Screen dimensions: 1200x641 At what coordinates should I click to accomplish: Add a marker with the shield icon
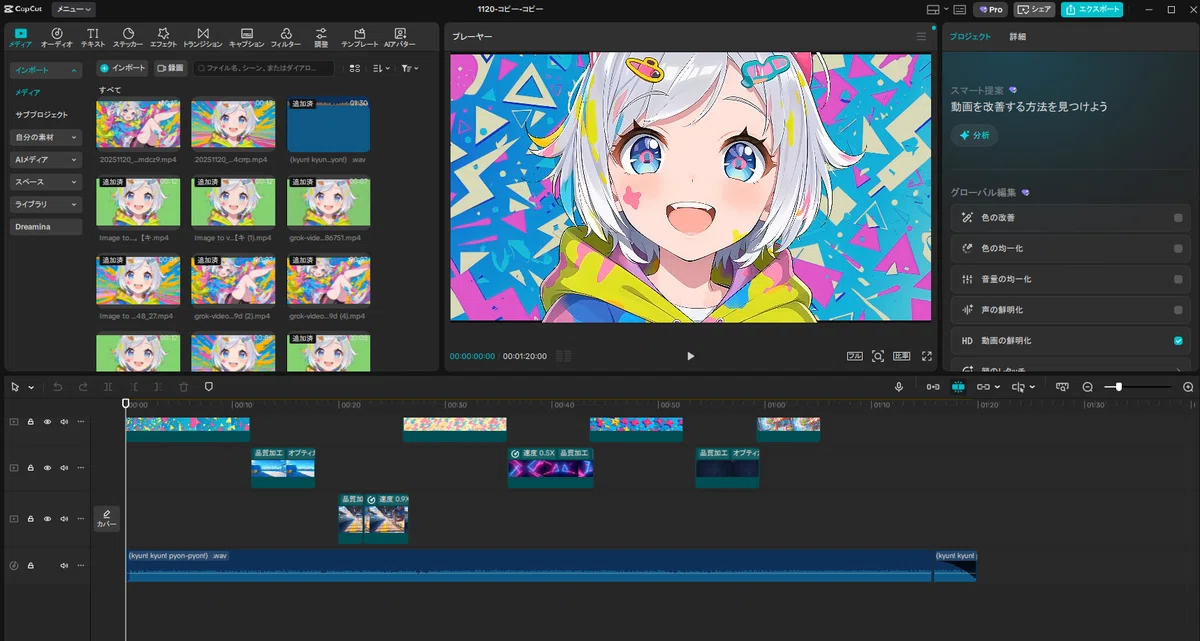(x=209, y=387)
